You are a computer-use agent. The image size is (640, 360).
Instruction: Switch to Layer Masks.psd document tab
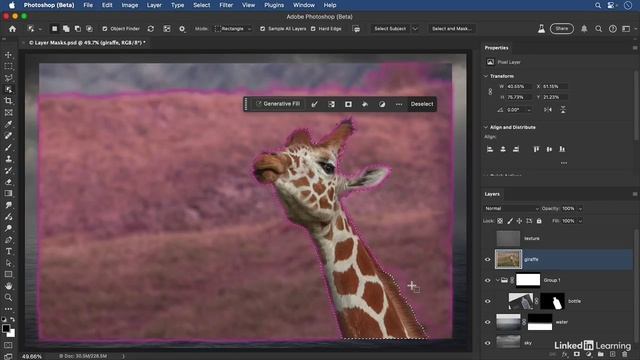(87, 42)
